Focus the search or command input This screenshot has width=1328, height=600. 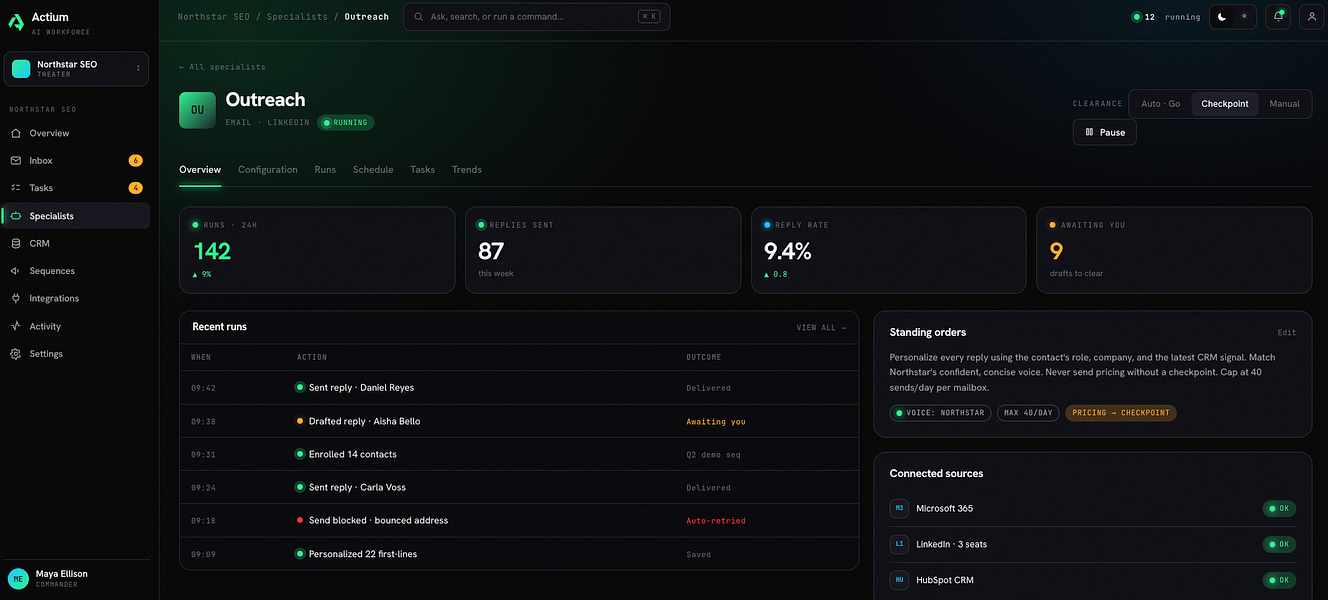click(537, 17)
